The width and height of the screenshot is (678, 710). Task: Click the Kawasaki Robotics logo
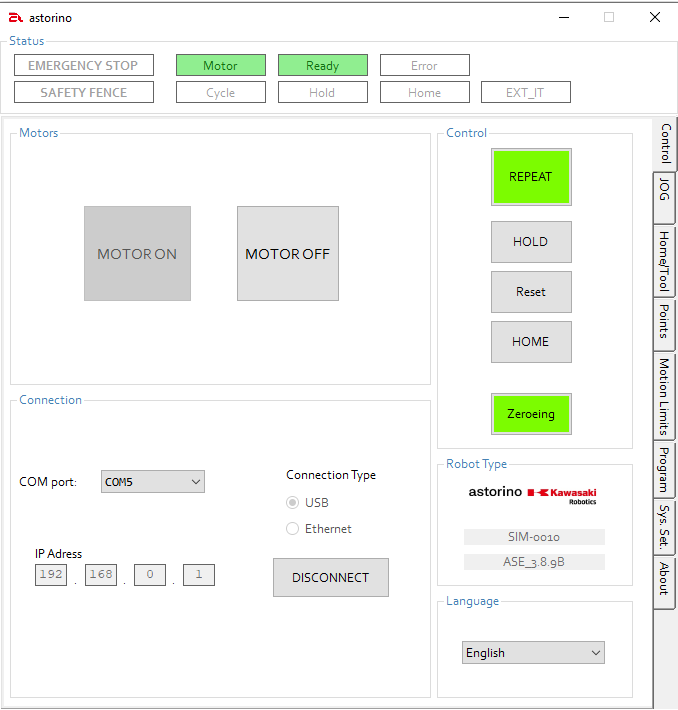[562, 495]
